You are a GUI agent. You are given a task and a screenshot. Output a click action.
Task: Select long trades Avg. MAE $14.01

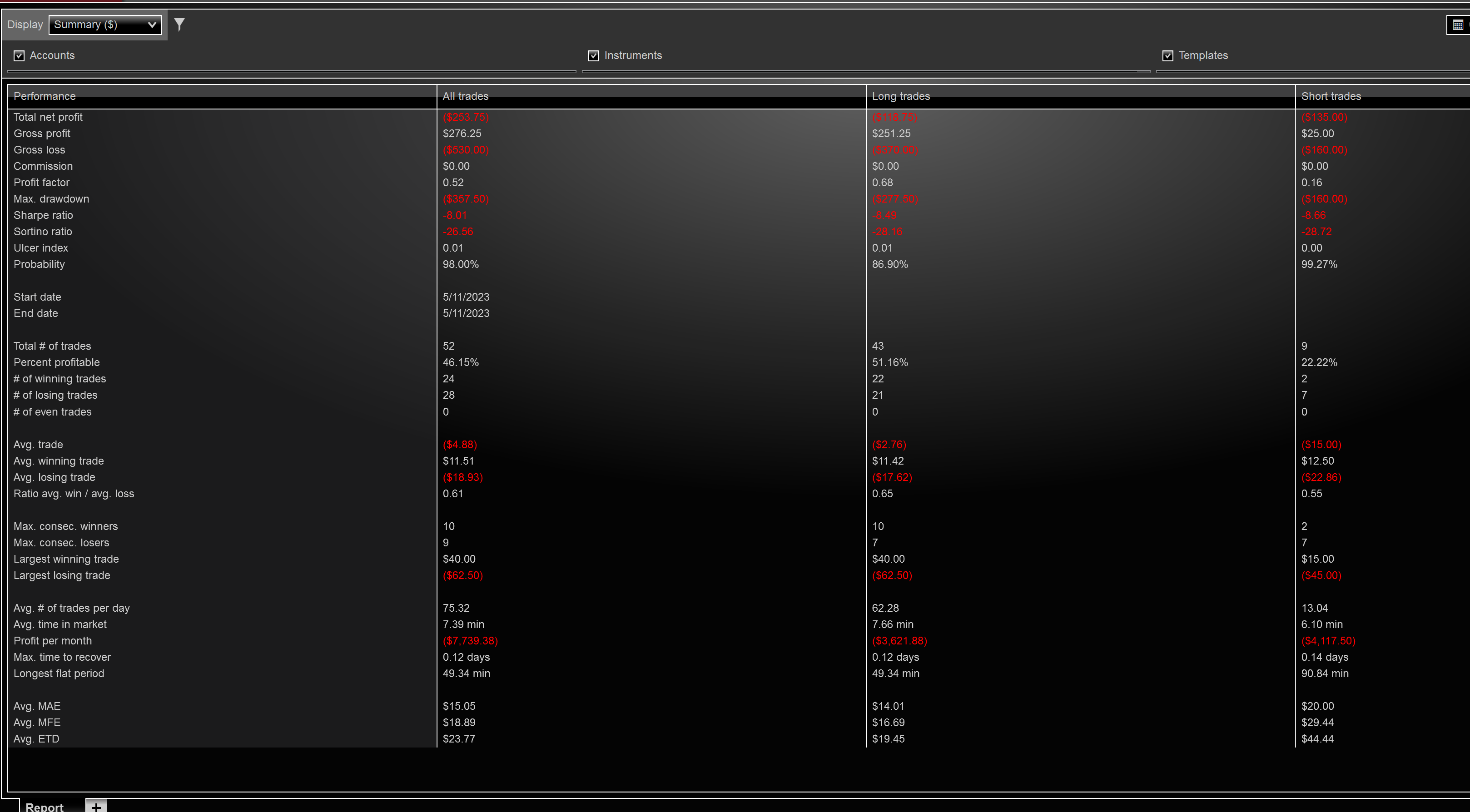click(x=888, y=707)
